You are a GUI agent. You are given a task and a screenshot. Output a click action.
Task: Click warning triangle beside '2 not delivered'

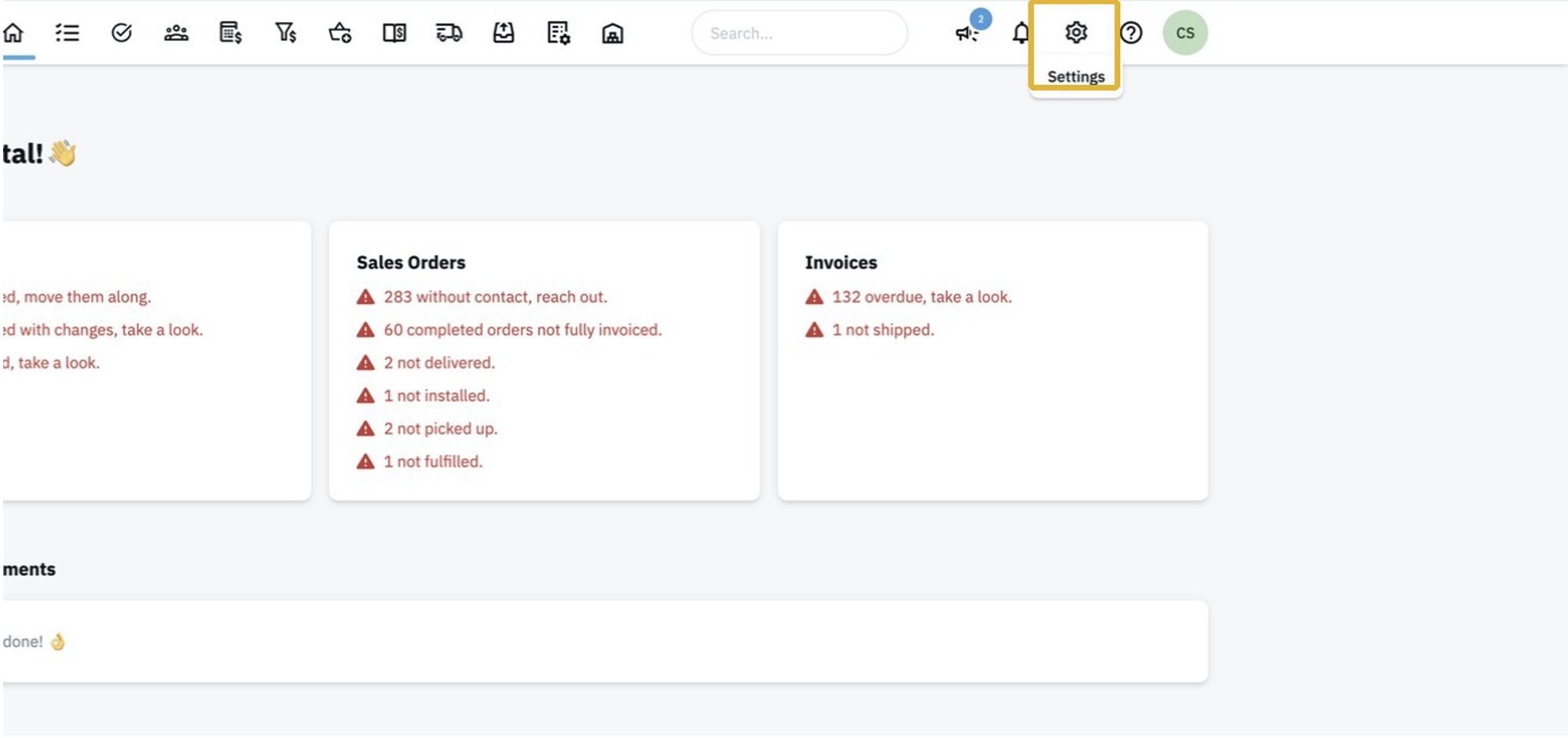click(365, 363)
